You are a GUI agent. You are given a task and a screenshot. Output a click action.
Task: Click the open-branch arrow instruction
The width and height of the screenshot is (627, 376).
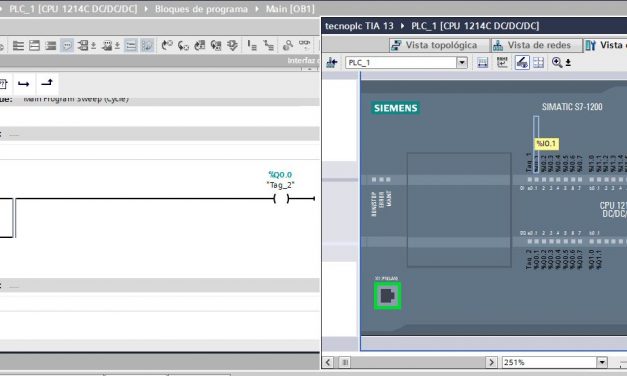pyautogui.click(x=24, y=84)
